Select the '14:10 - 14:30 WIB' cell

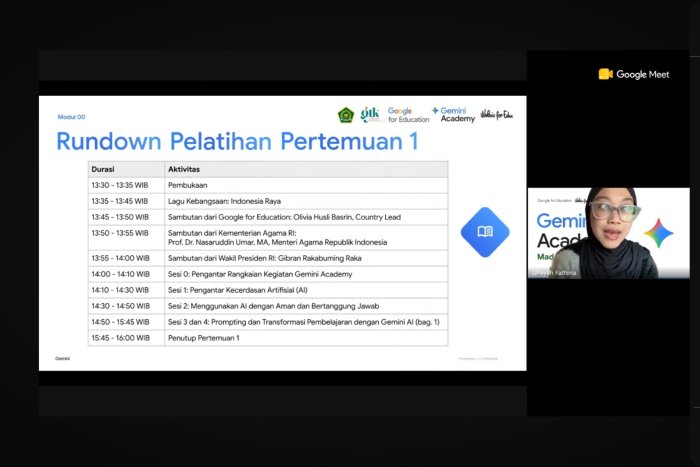(x=126, y=290)
